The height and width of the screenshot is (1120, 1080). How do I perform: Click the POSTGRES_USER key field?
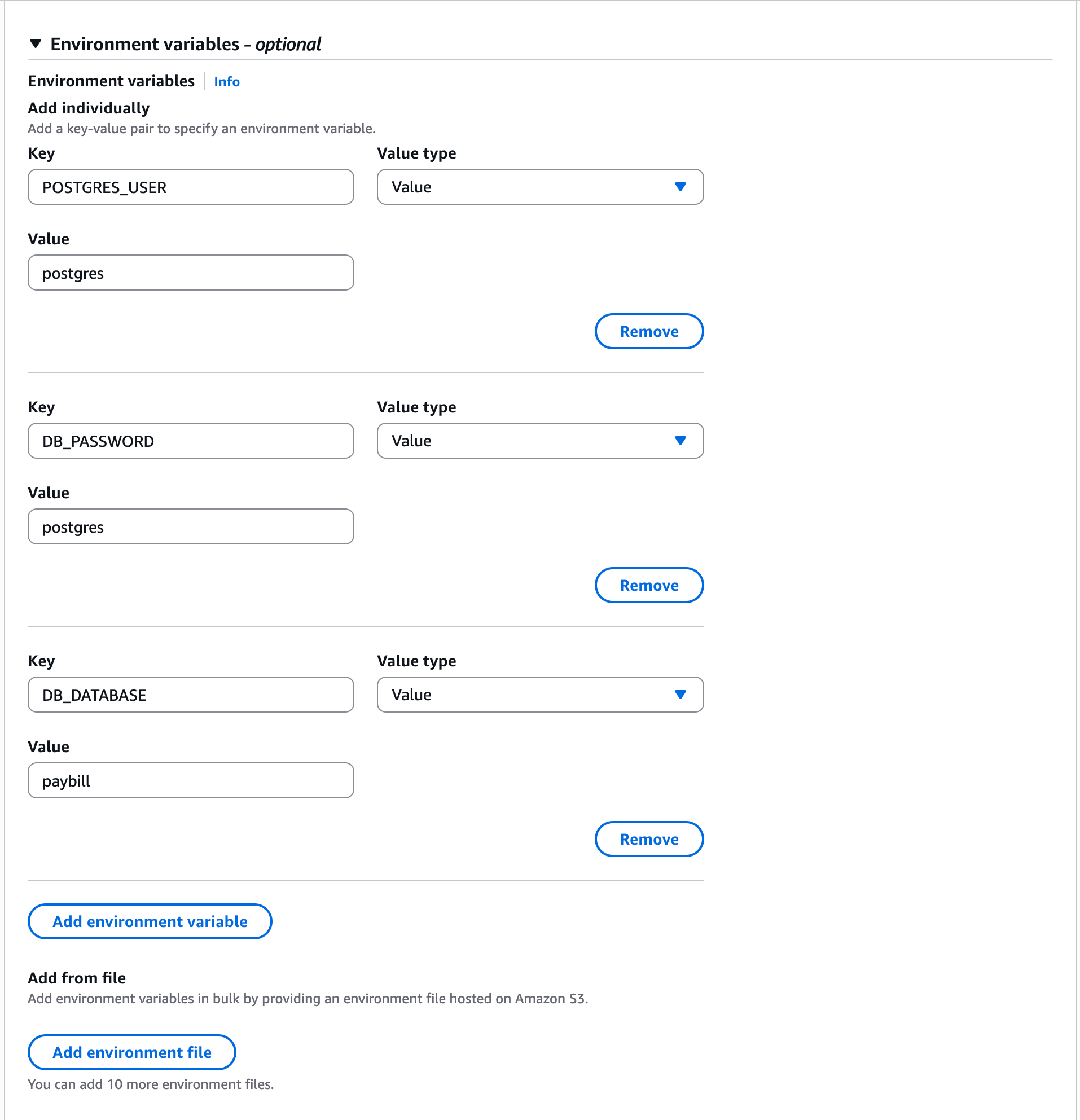[190, 187]
